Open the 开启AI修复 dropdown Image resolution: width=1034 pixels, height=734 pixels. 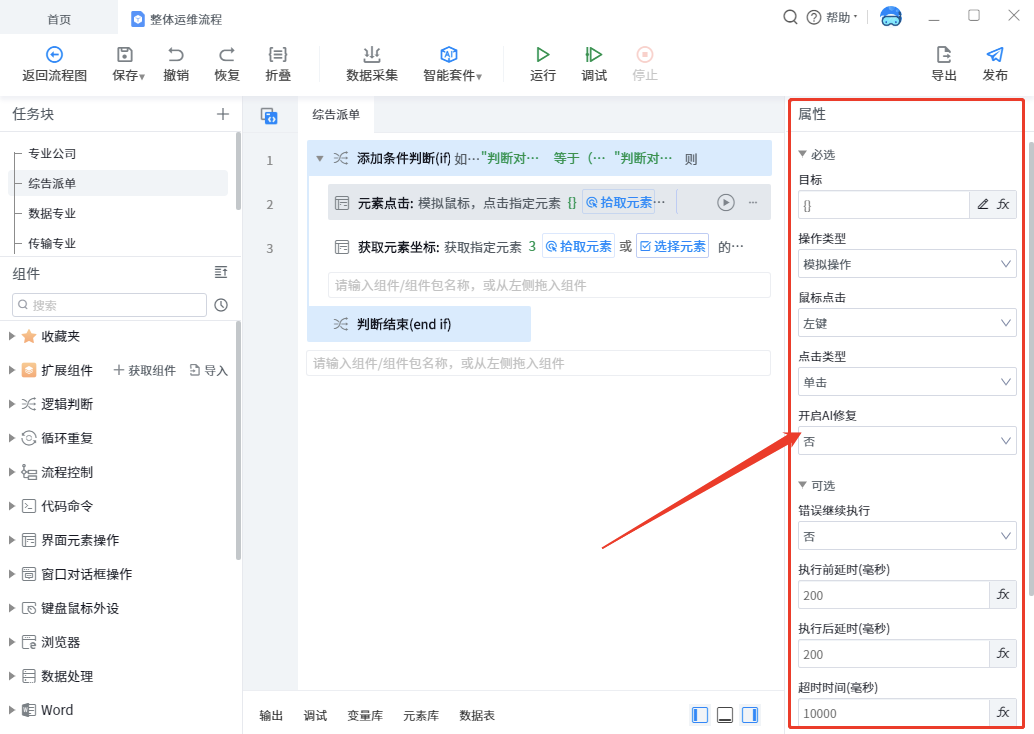click(x=907, y=441)
